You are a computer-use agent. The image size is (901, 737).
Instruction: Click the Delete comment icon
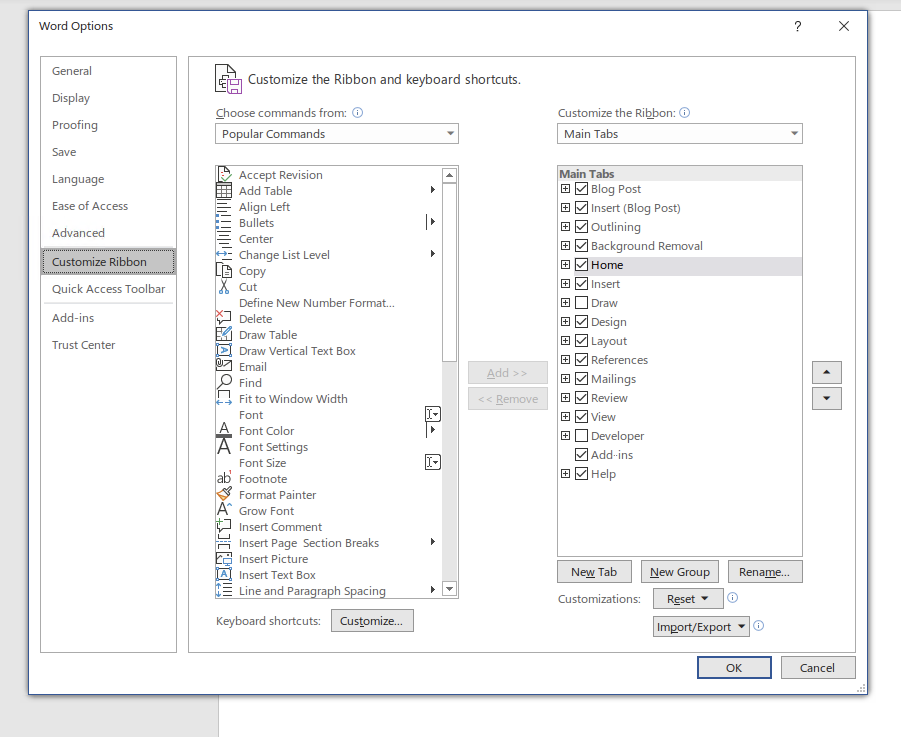[x=224, y=318]
